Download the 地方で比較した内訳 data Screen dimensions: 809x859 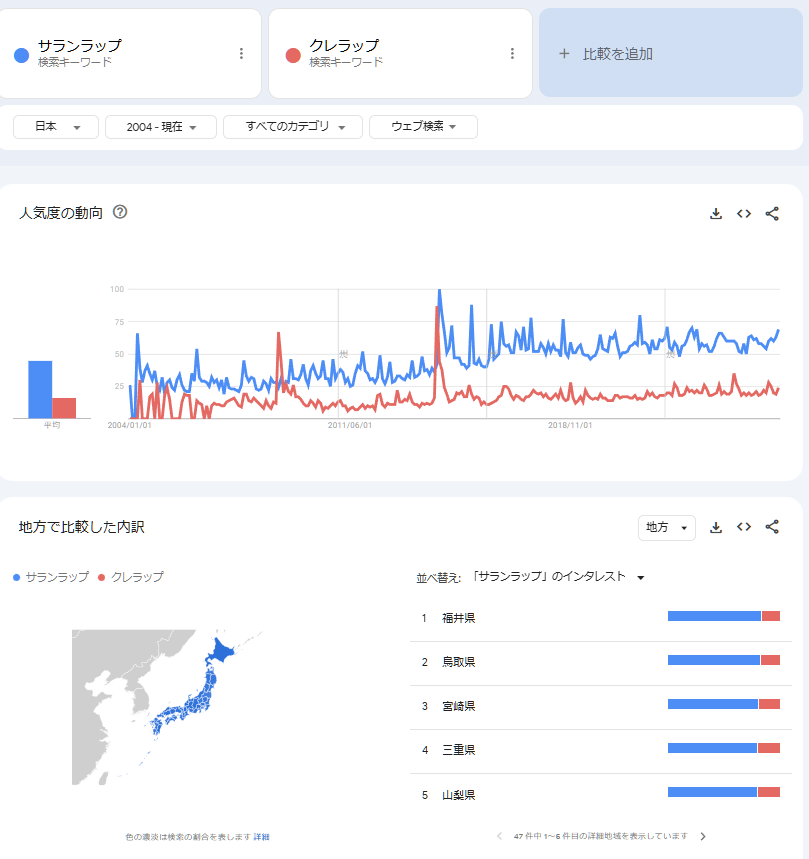pos(716,527)
